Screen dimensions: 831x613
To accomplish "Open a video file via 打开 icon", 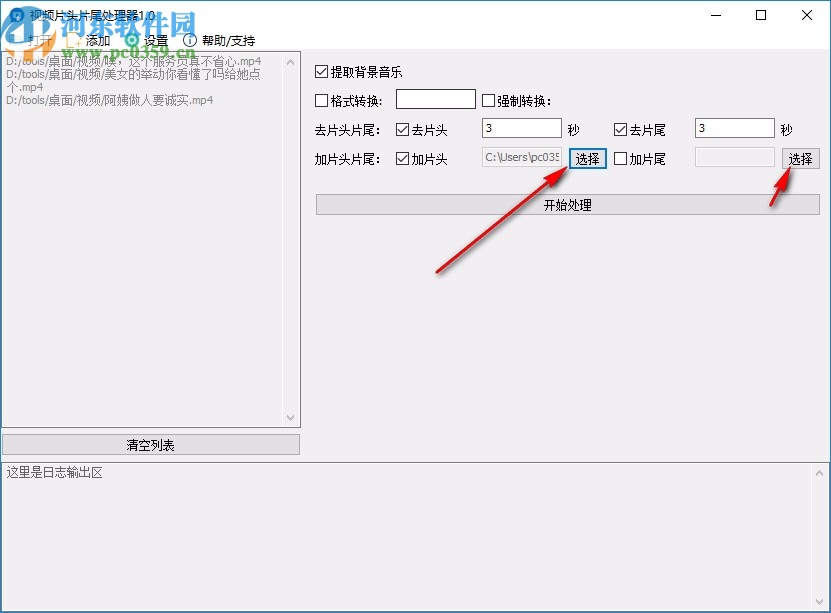I will point(28,40).
